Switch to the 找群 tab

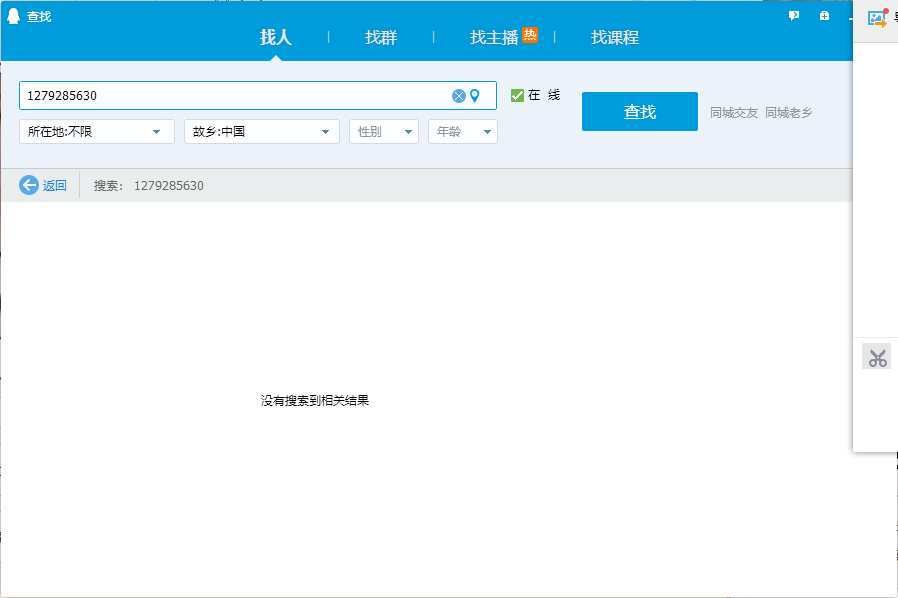click(381, 38)
